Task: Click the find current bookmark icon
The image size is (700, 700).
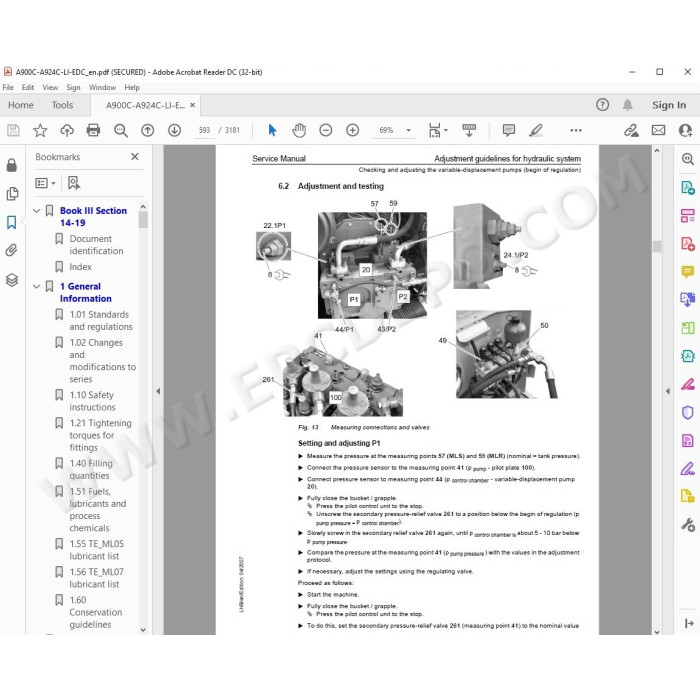Action: pos(74,183)
